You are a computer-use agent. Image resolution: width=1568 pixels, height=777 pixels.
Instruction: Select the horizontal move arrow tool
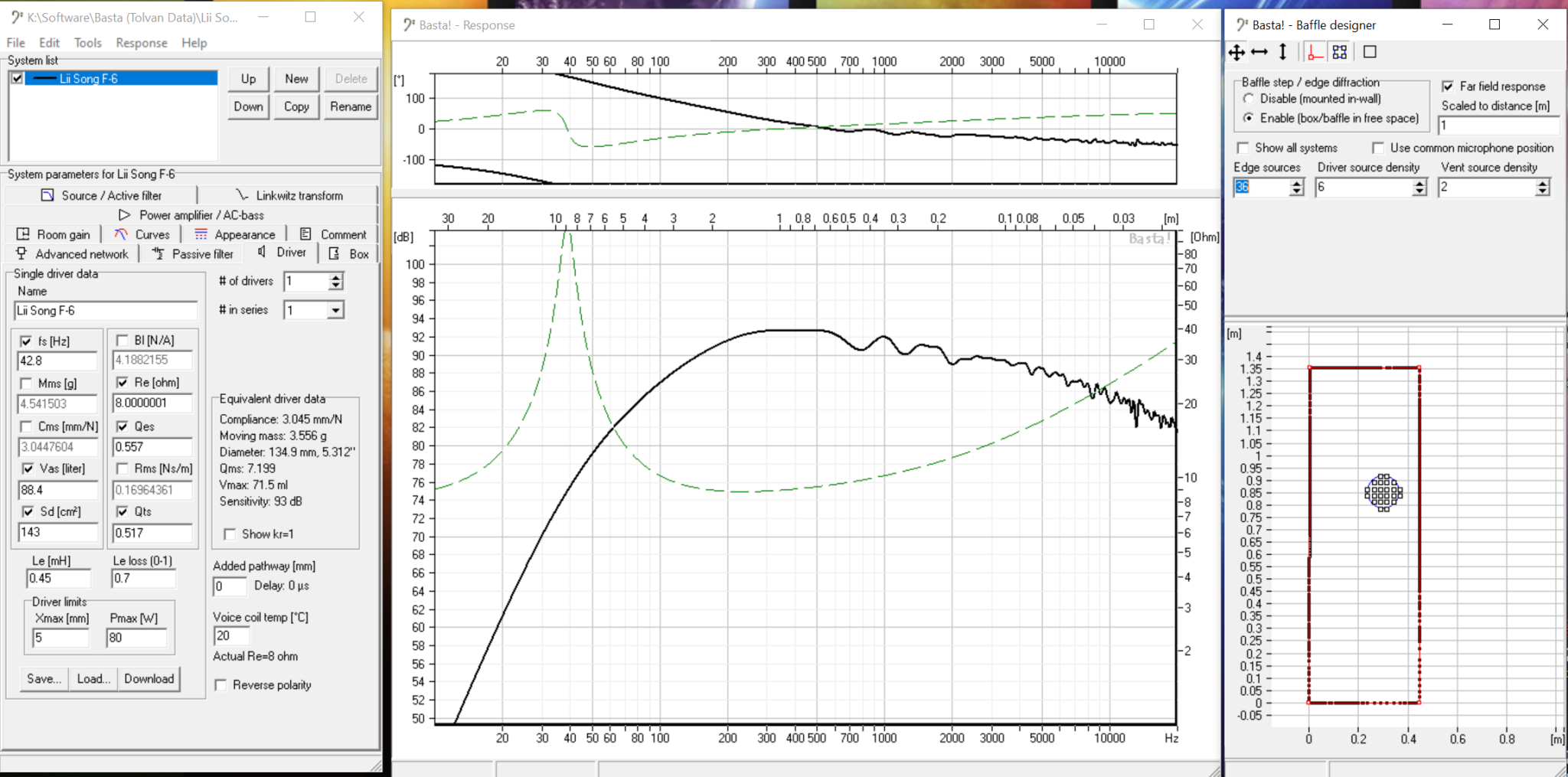(x=1259, y=52)
